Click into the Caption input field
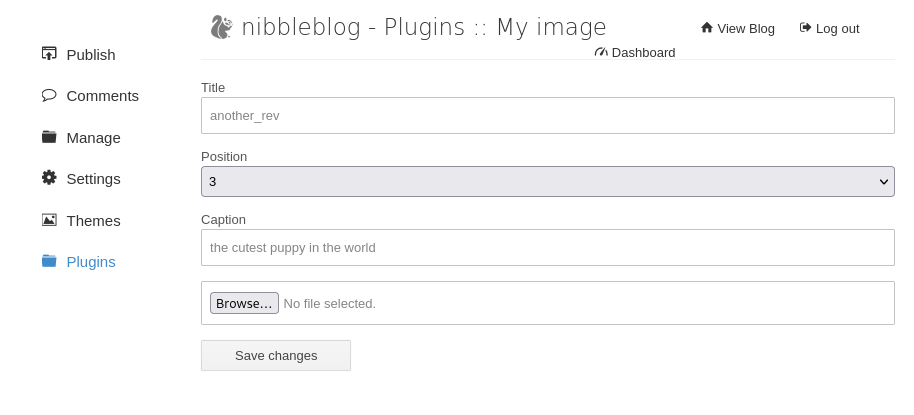The height and width of the screenshot is (415, 914). pyautogui.click(x=547, y=248)
